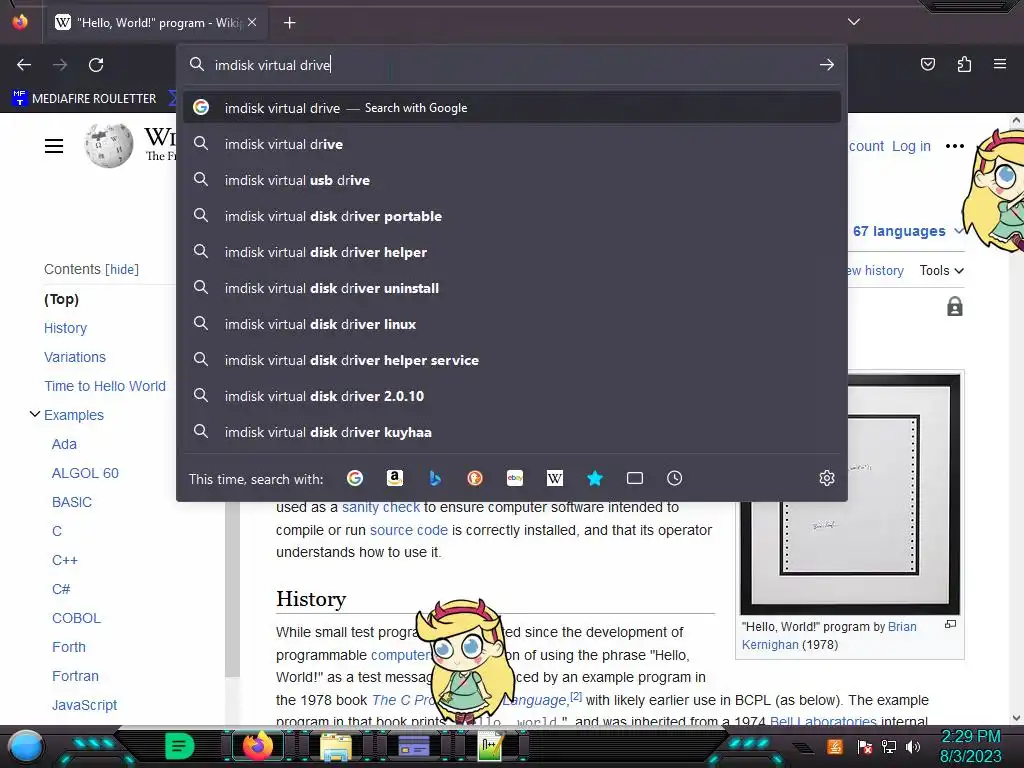Open File Explorer on taskbar
This screenshot has width=1024, height=768.
coord(336,746)
